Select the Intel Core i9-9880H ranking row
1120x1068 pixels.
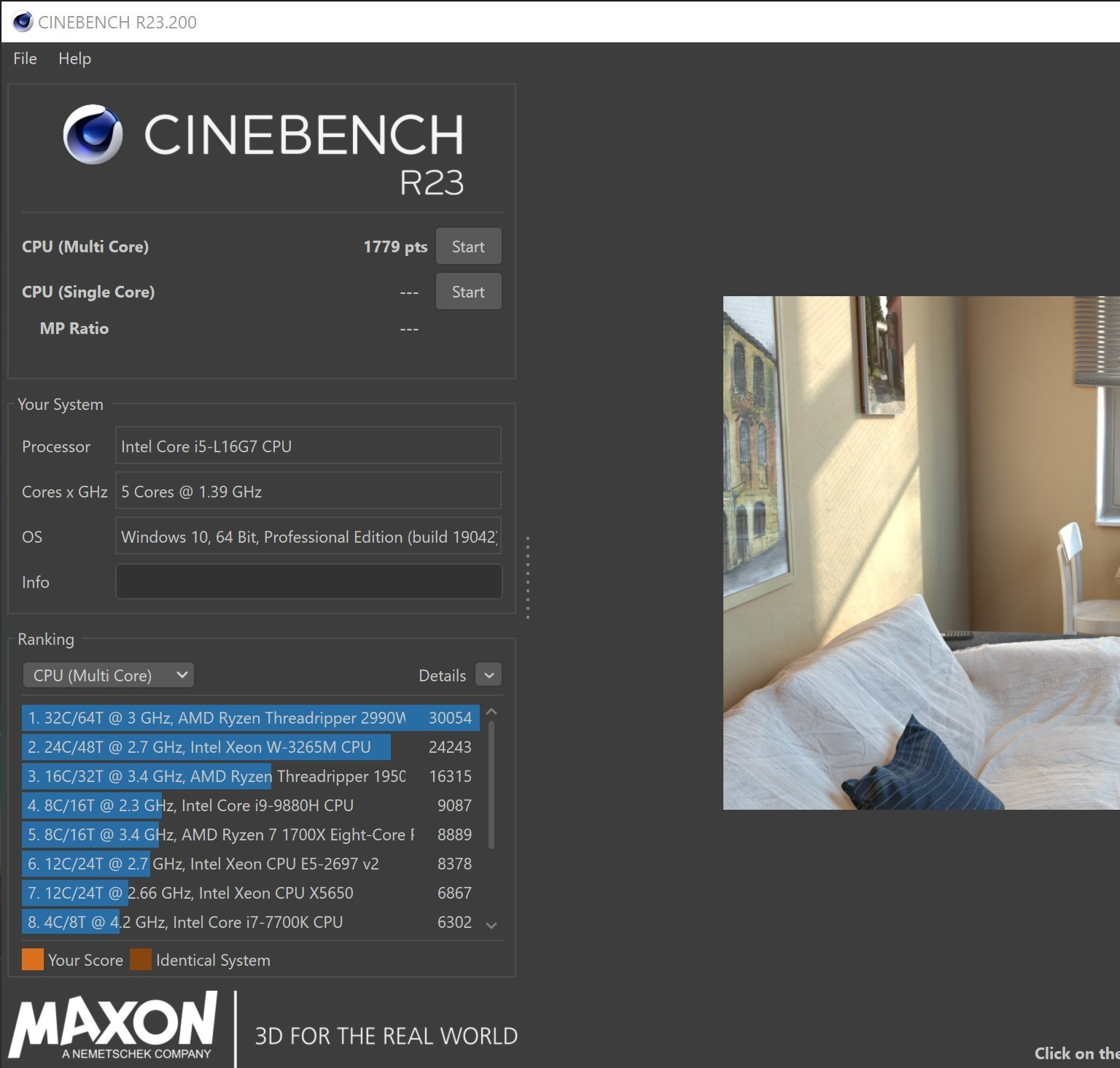point(250,805)
